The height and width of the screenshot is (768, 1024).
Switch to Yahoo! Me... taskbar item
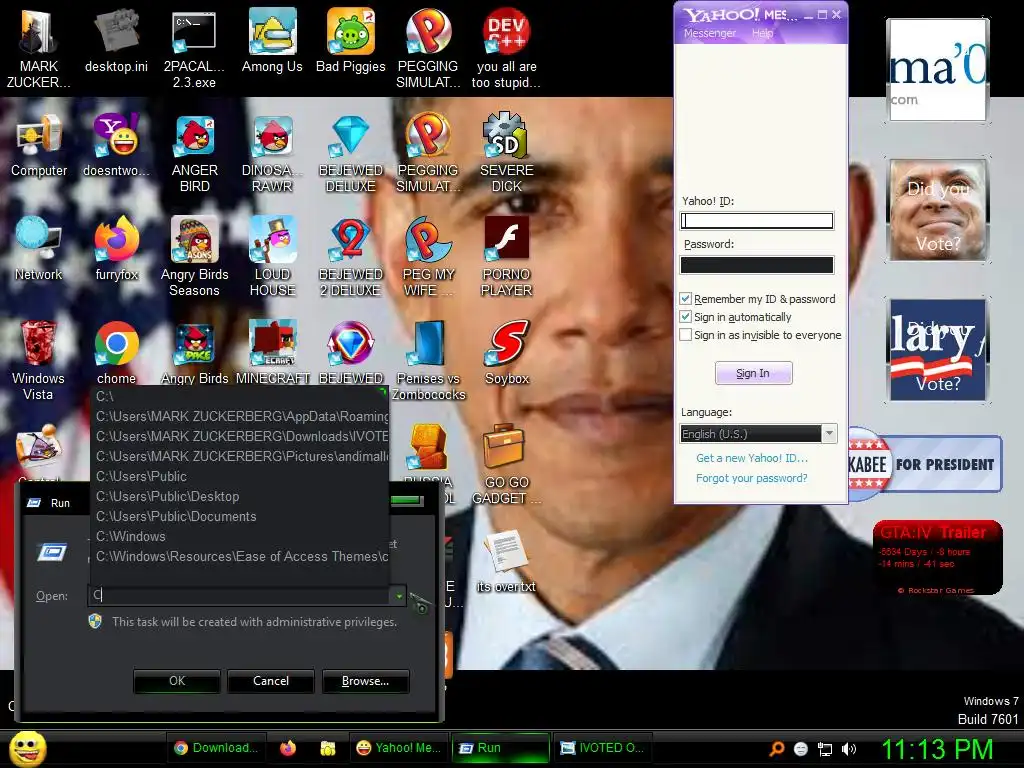click(x=400, y=748)
